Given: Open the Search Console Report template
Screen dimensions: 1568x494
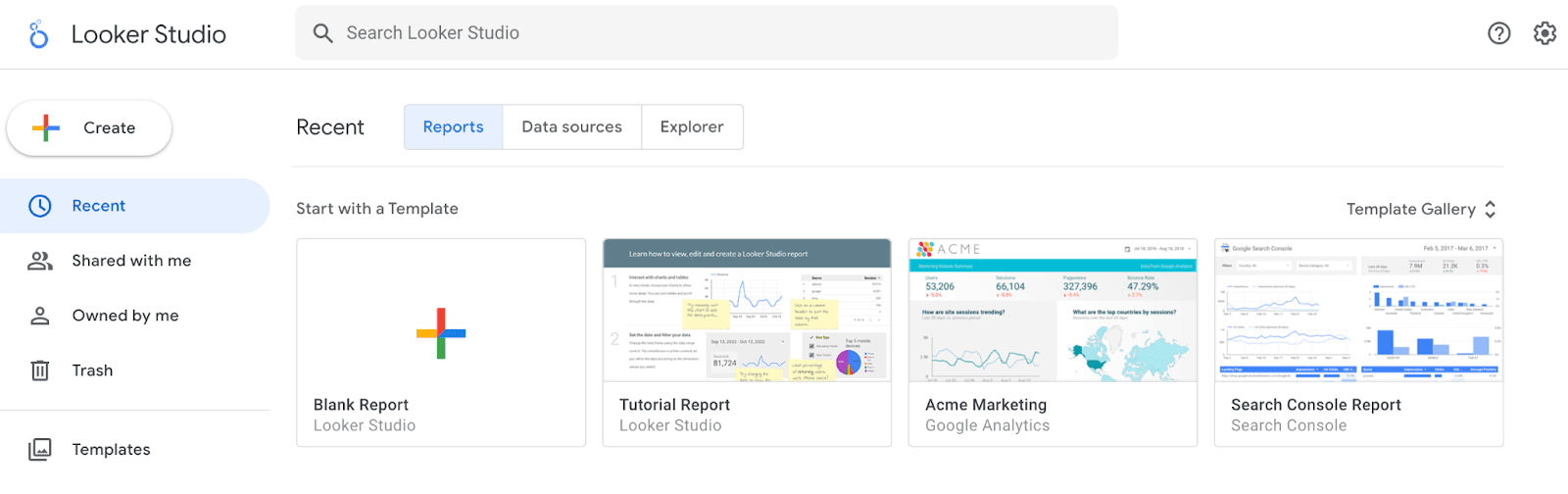Looking at the screenshot, I should (1358, 342).
